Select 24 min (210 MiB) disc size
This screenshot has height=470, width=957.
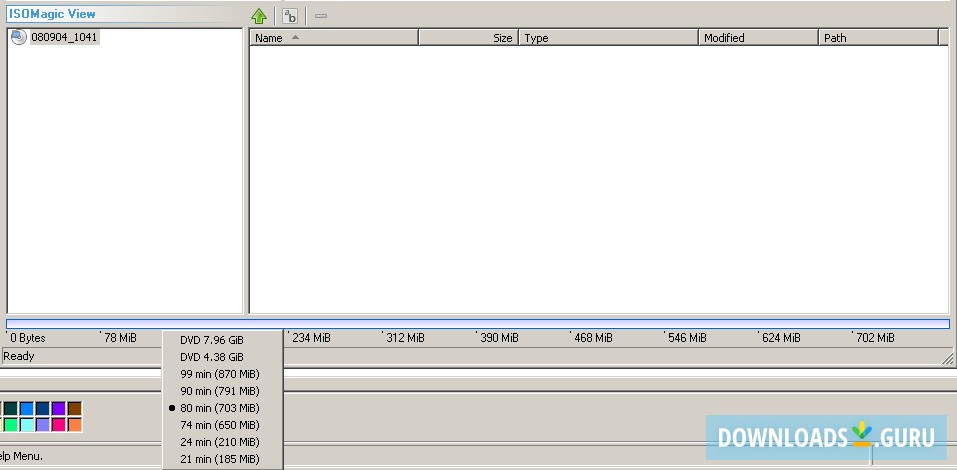tap(223, 443)
